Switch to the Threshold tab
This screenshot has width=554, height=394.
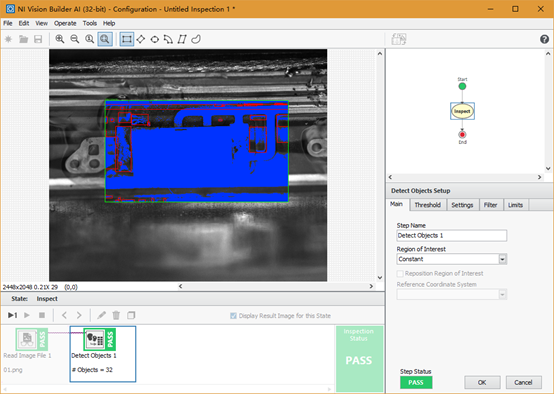click(x=428, y=205)
